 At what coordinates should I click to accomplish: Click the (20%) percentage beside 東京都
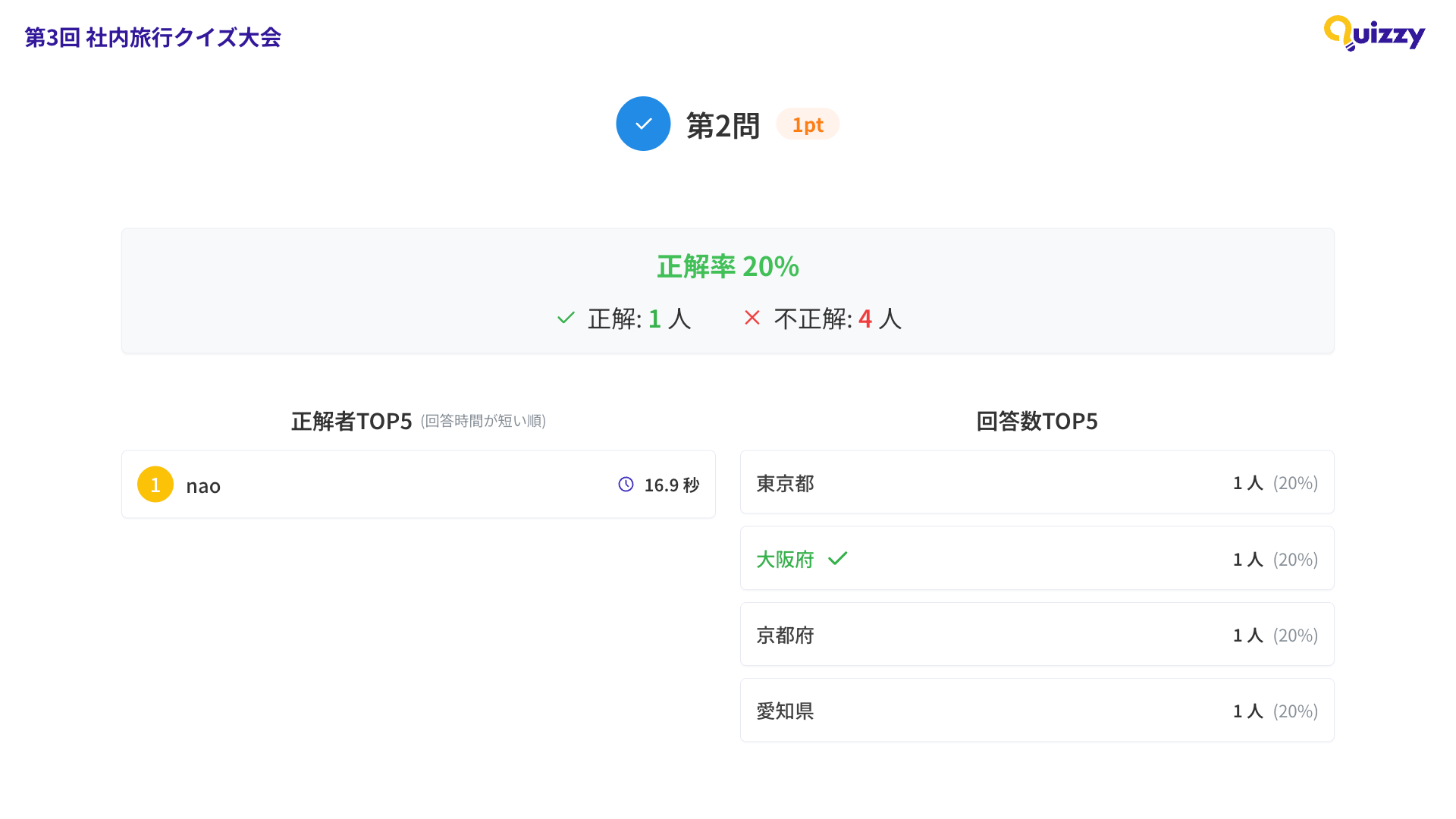1296,483
